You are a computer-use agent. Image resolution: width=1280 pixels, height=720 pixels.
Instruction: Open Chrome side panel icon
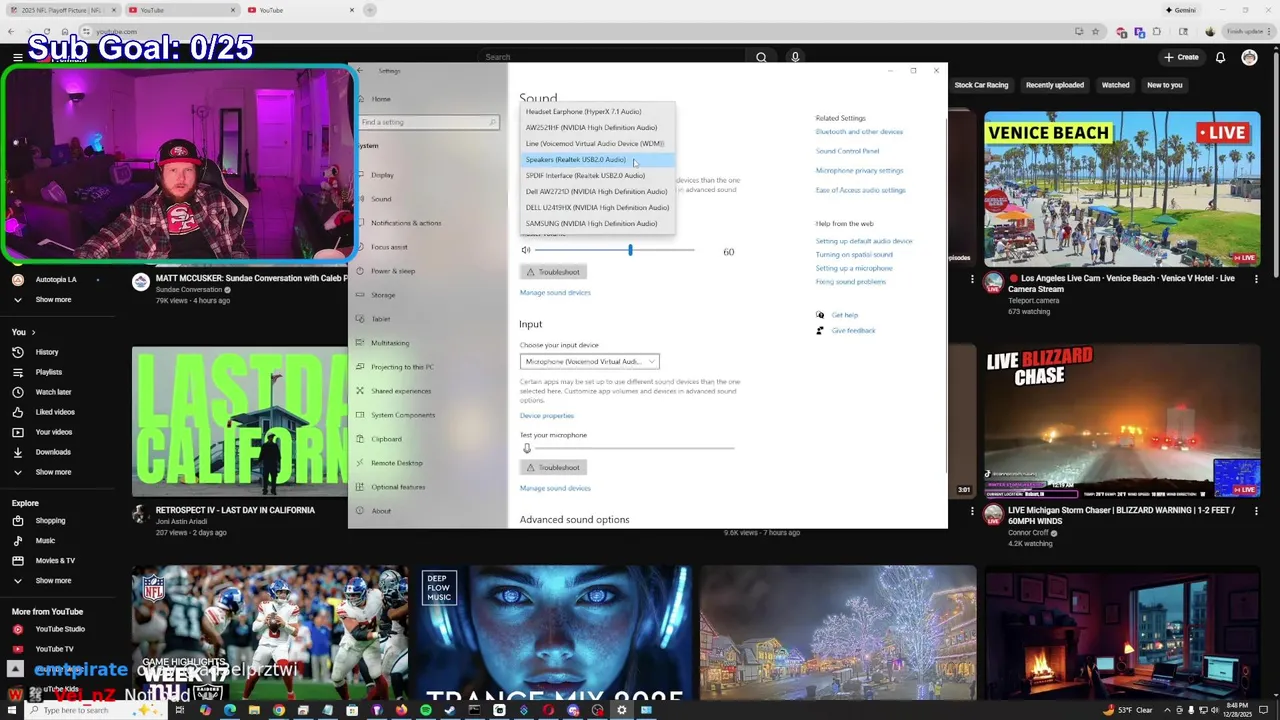[1183, 31]
